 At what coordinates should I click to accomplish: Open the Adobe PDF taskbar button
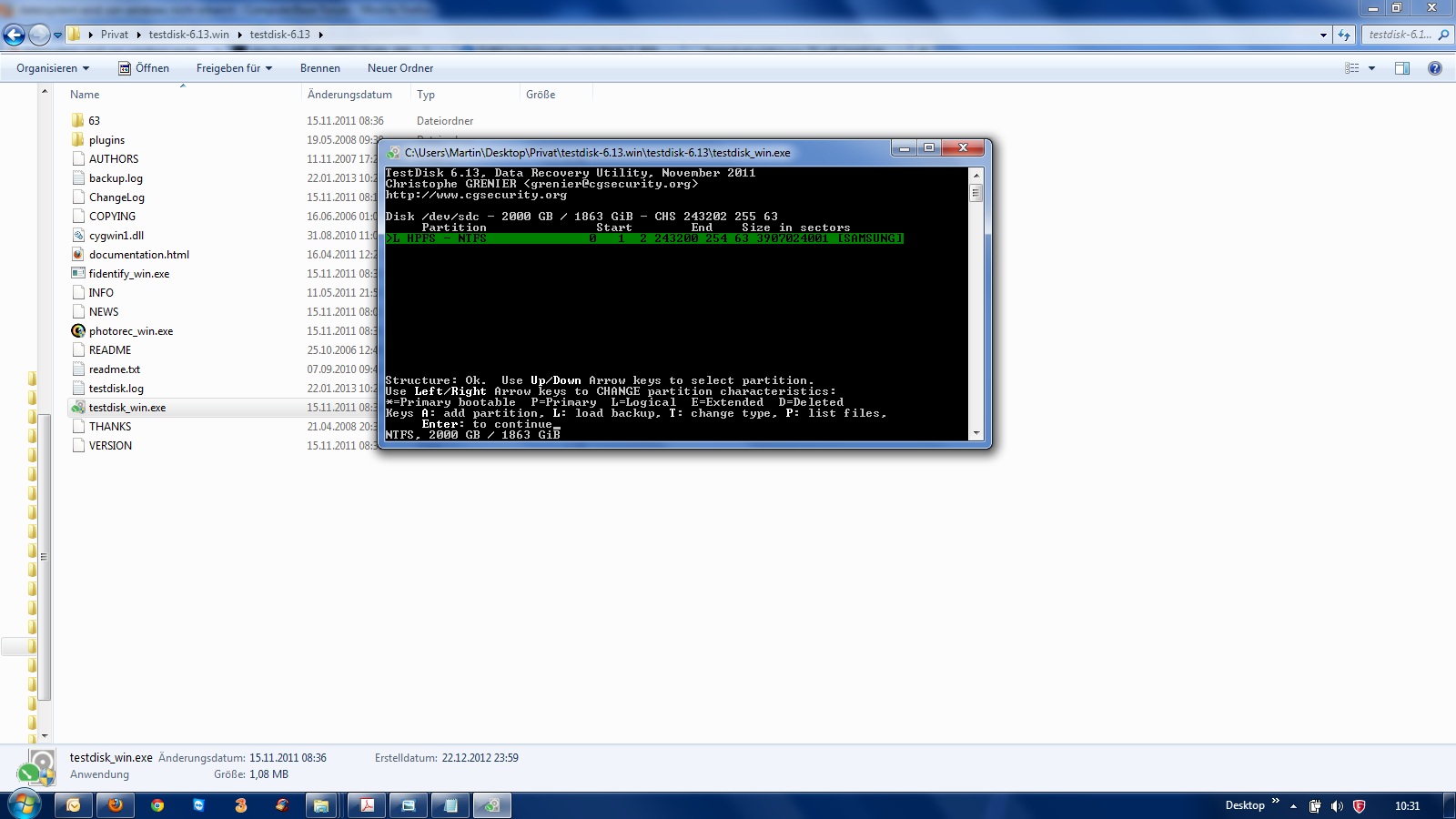(367, 805)
